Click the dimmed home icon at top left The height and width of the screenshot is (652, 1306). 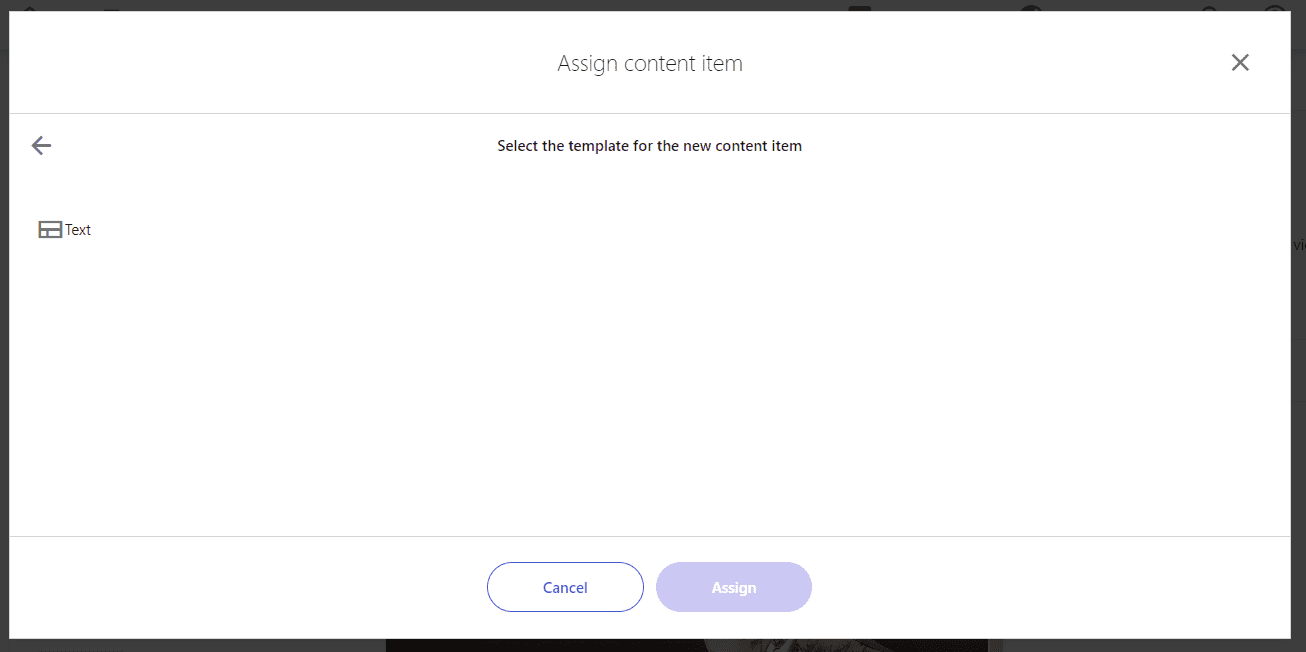(29, 7)
